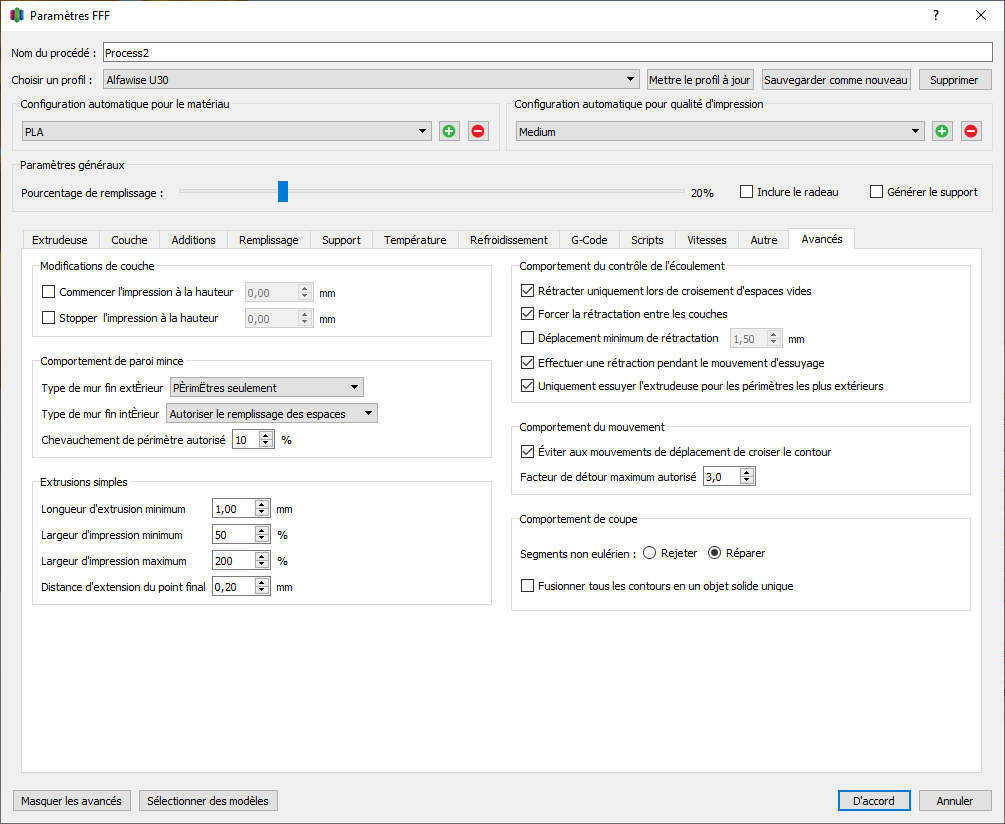The image size is (1005, 824).
Task: Click green plus icon beside Medium quality
Action: (x=942, y=131)
